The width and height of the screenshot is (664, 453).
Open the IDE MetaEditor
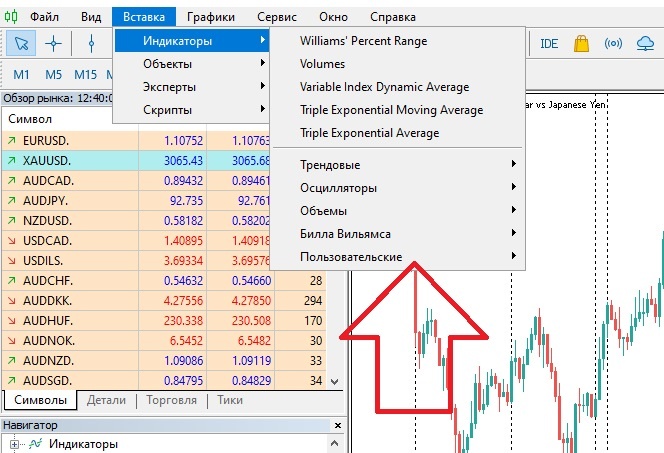549,44
